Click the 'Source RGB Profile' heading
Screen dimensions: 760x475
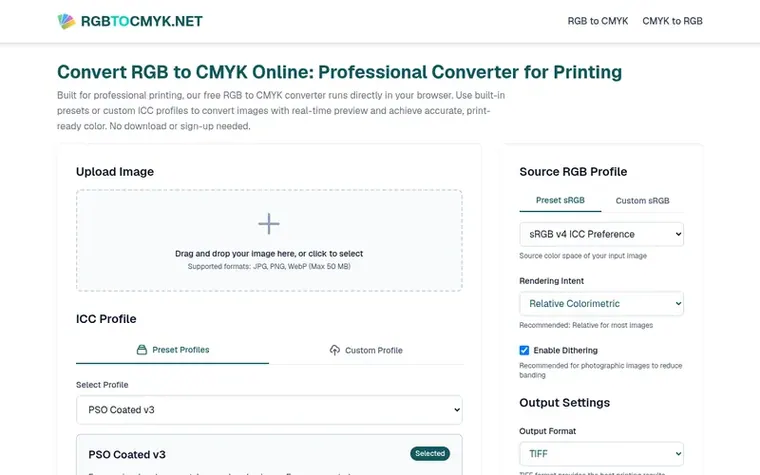pos(573,172)
